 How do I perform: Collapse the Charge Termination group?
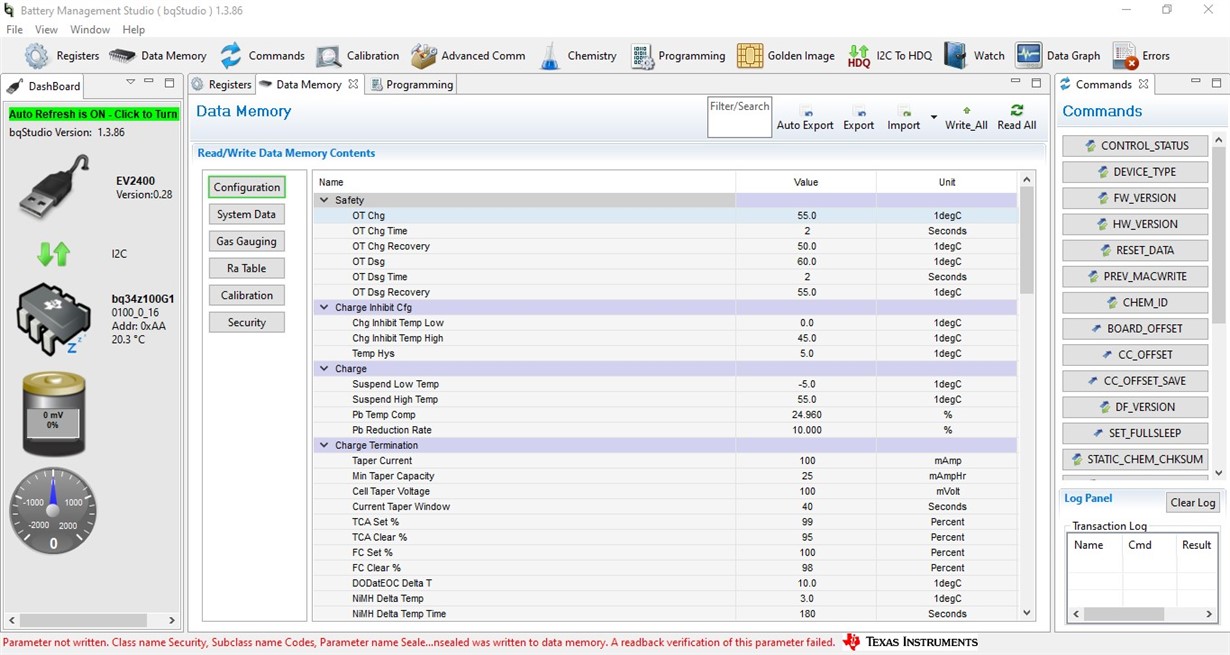(324, 446)
